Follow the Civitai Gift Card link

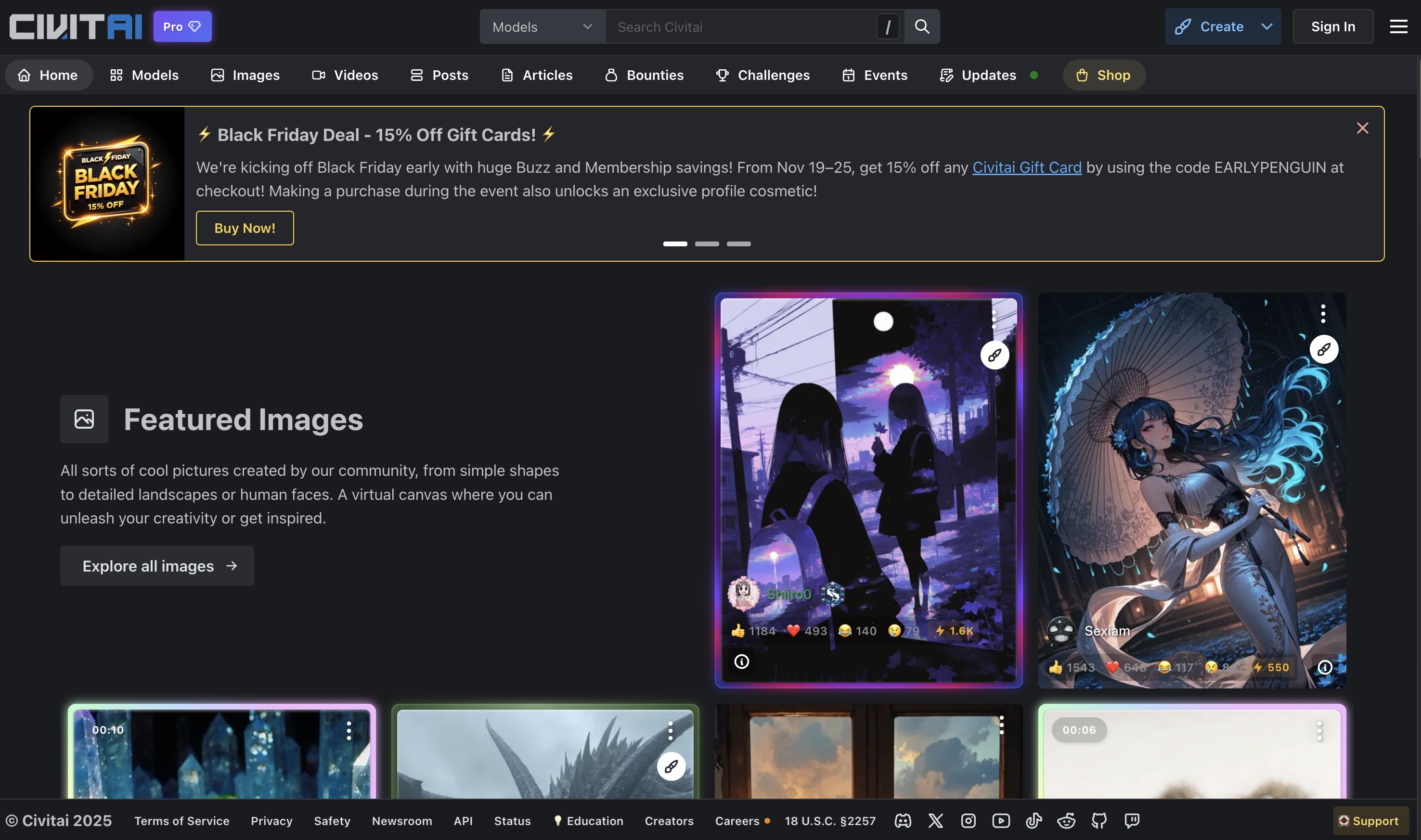pyautogui.click(x=1026, y=167)
